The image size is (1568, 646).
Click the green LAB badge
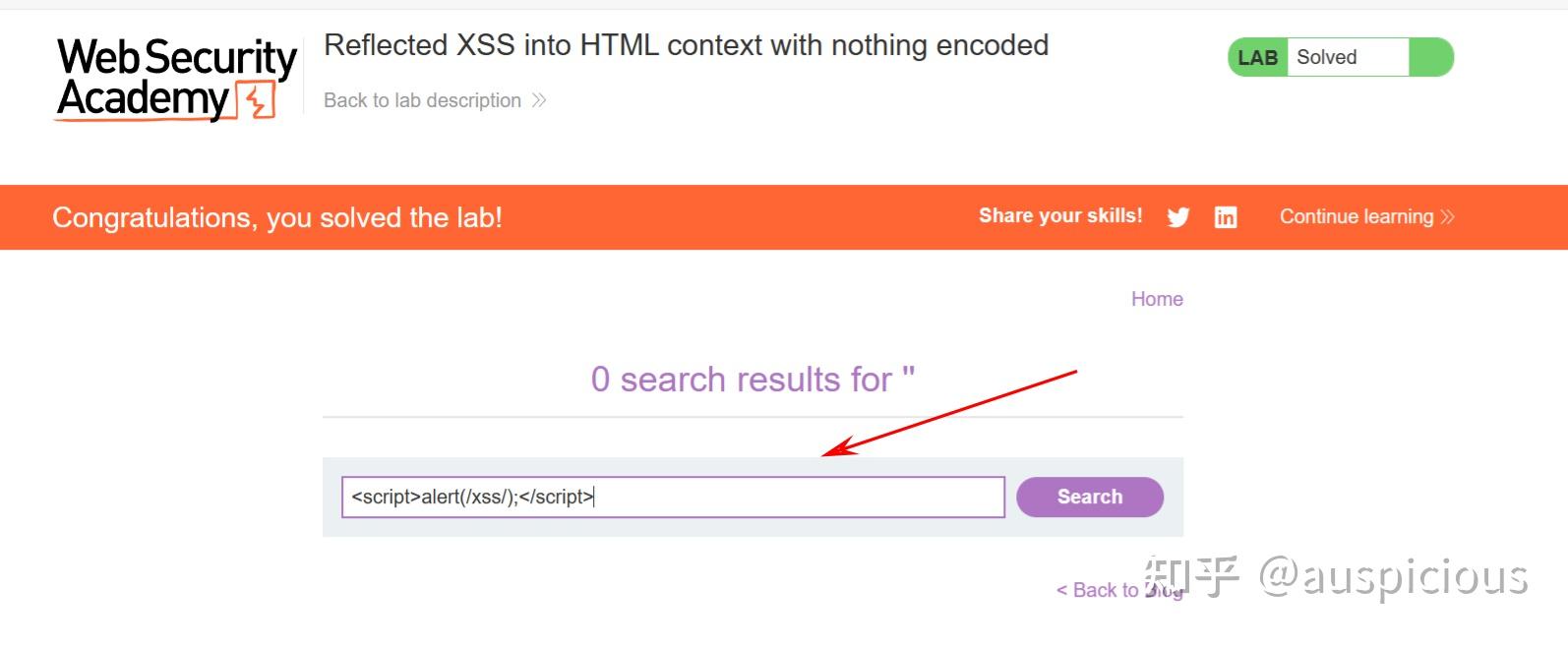[x=1256, y=57]
